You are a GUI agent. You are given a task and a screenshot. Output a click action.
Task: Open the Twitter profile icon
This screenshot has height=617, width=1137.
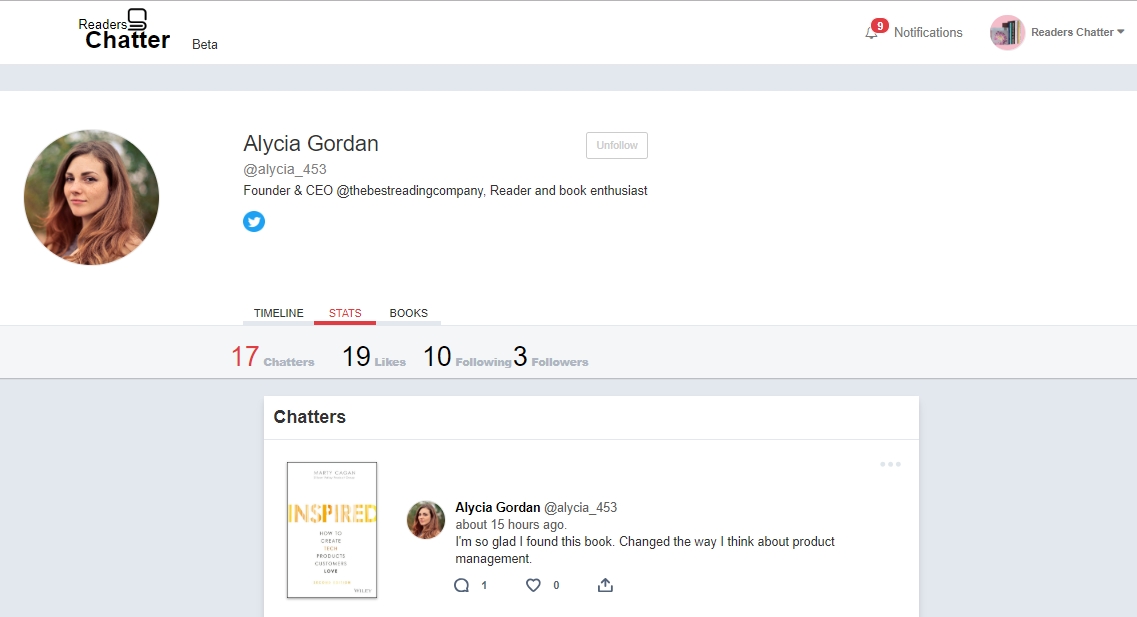pos(254,221)
